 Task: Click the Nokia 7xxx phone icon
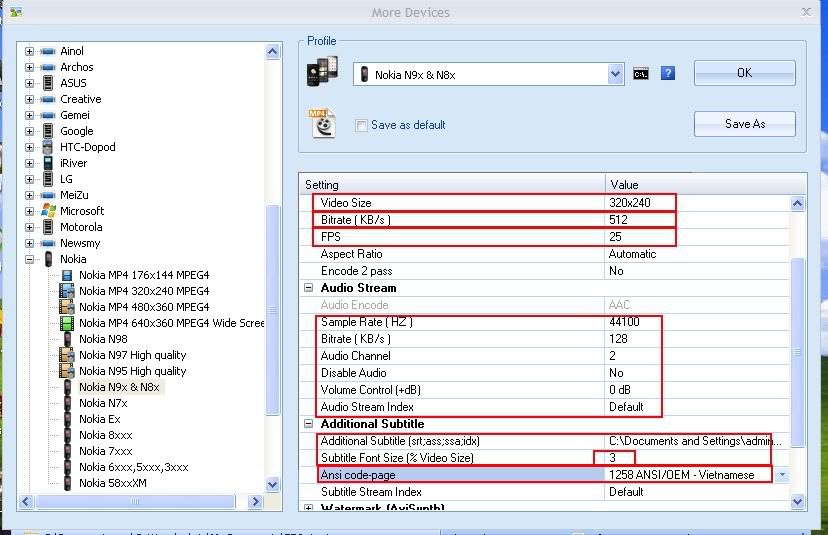(68, 451)
